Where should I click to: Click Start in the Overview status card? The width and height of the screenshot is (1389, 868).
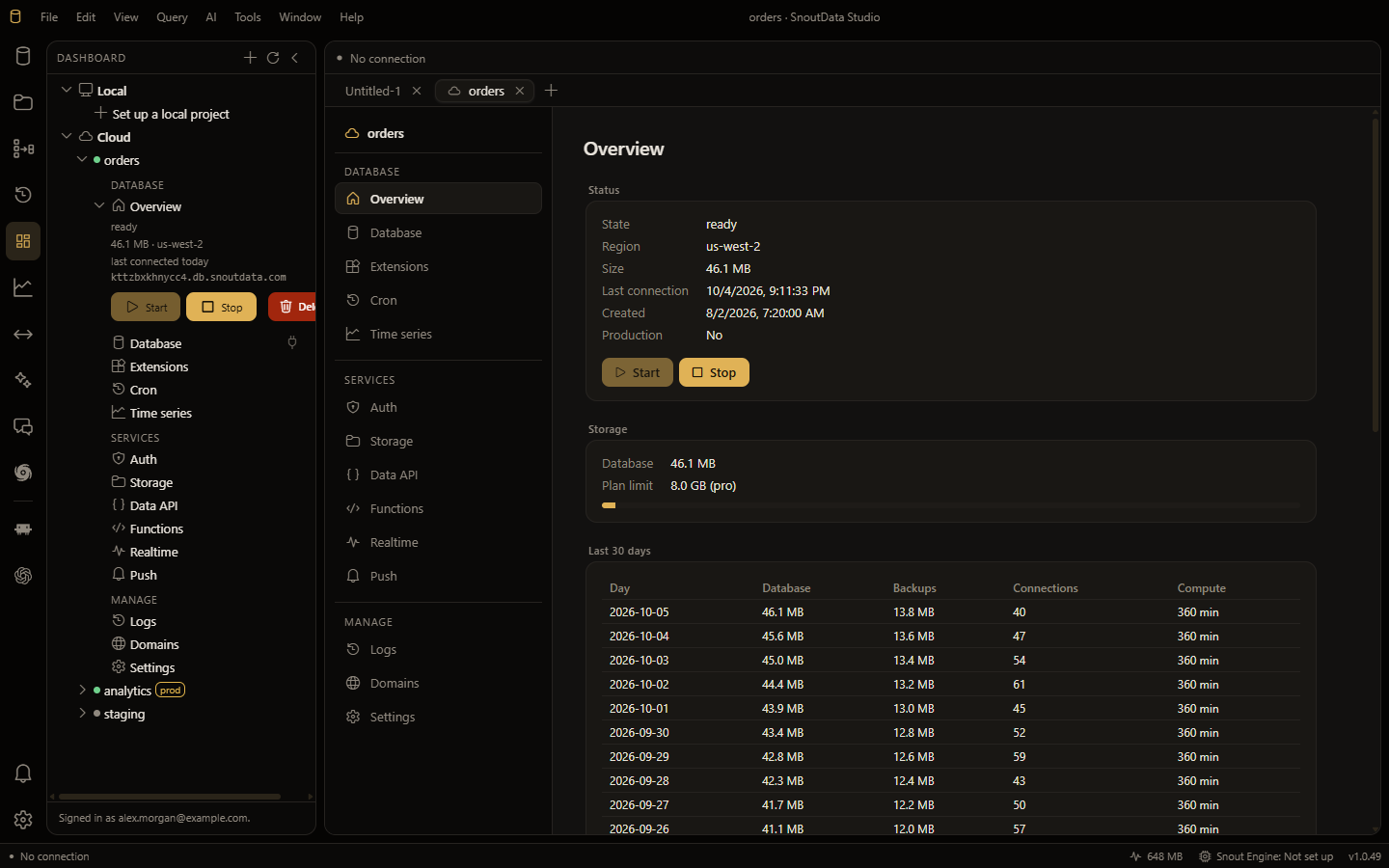(x=638, y=372)
